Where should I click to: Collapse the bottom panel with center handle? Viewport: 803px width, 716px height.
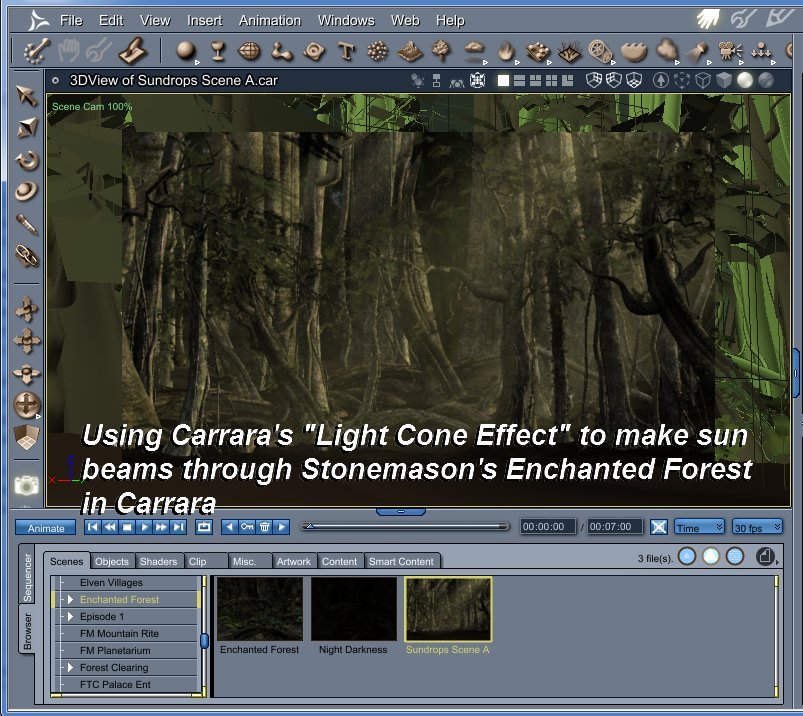pos(401,511)
